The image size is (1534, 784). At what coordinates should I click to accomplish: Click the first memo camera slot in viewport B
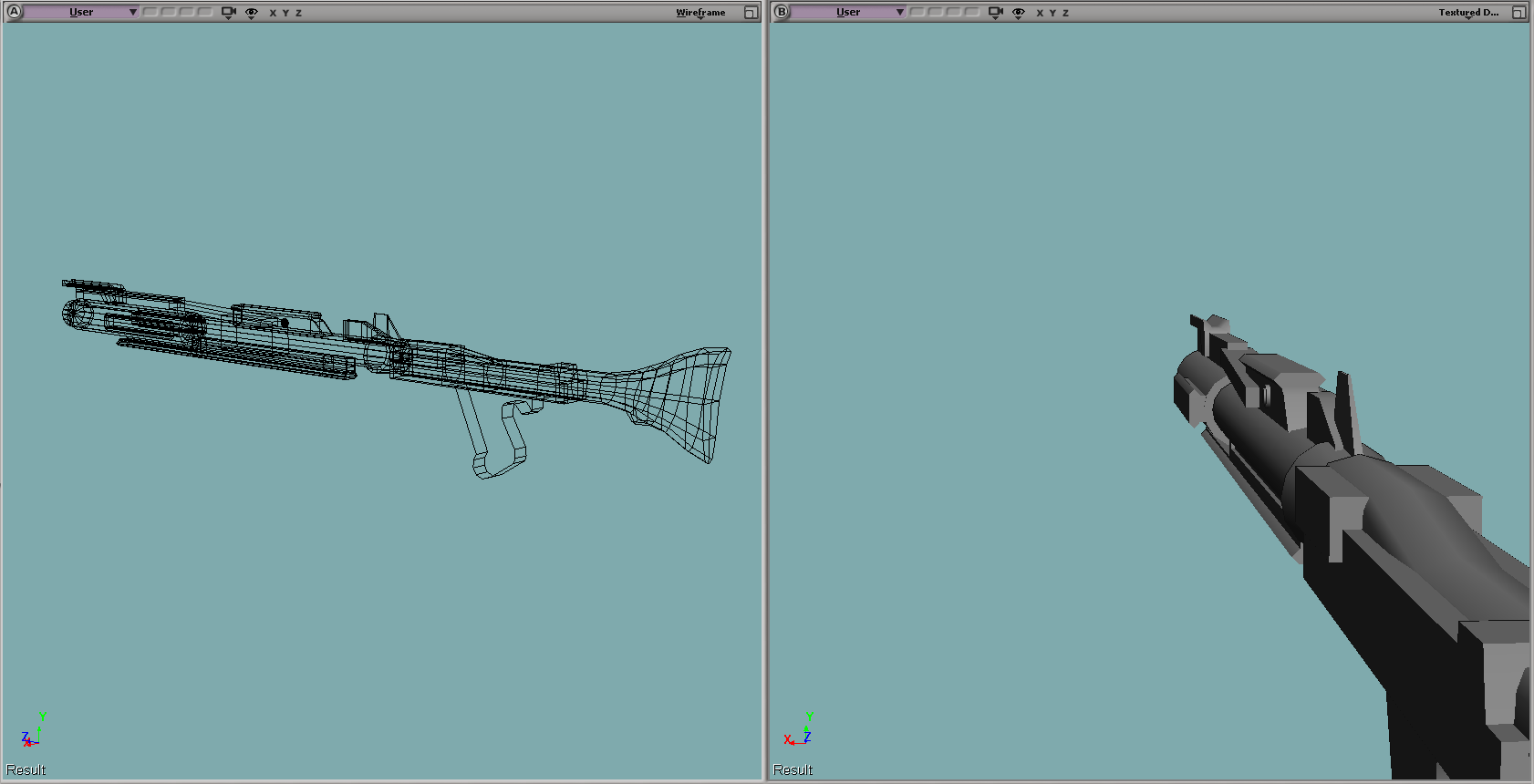[x=917, y=12]
